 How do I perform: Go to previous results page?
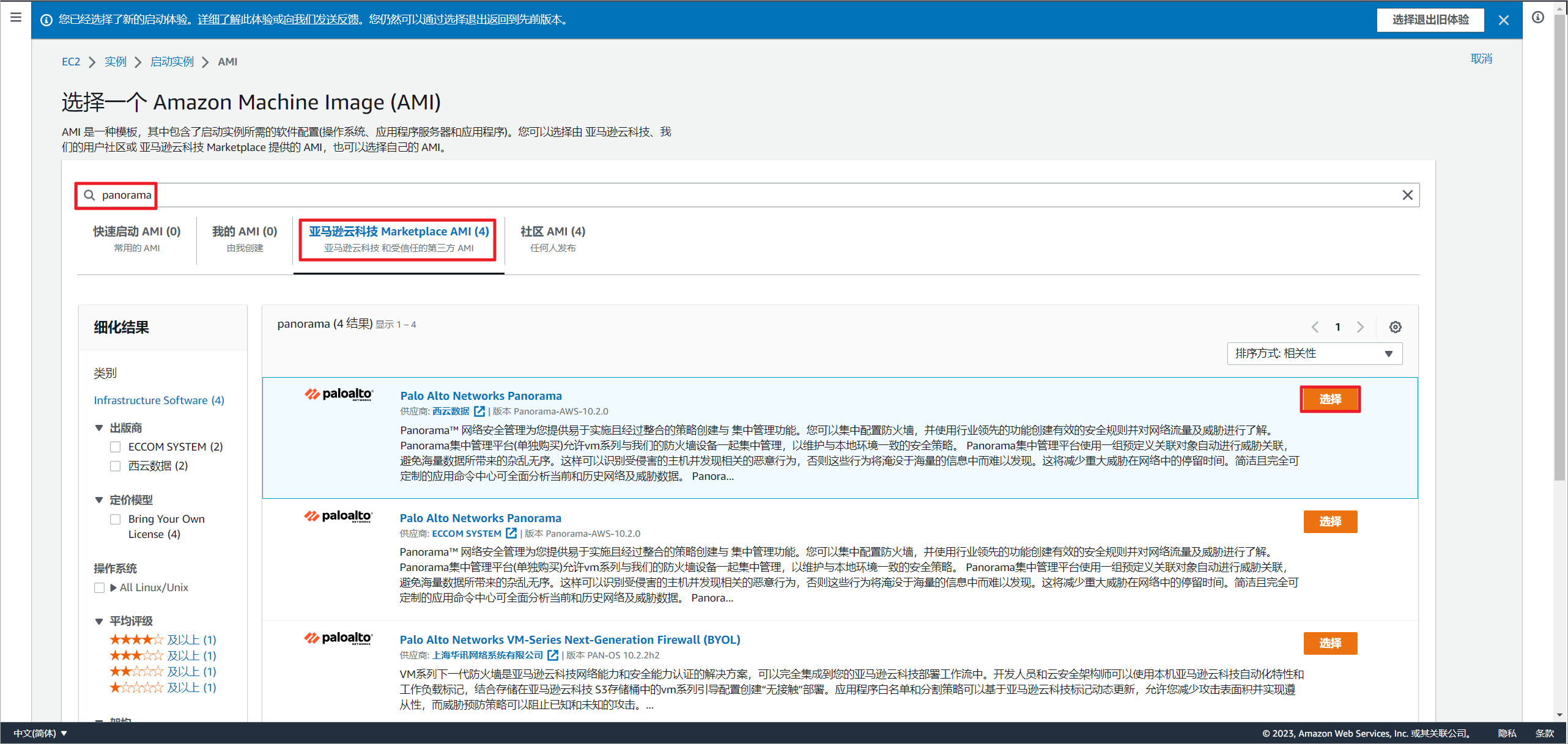click(x=1315, y=327)
